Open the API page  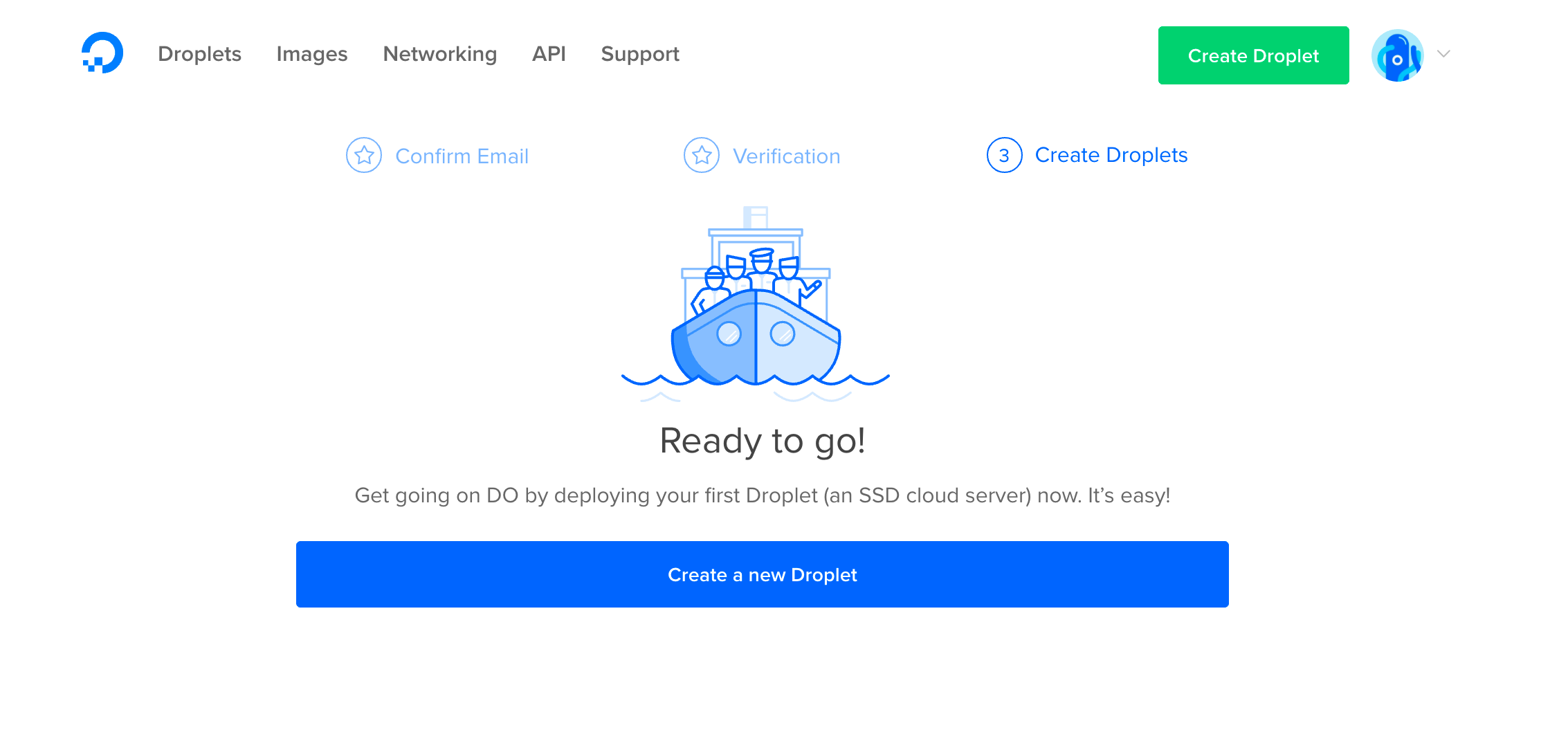click(549, 54)
